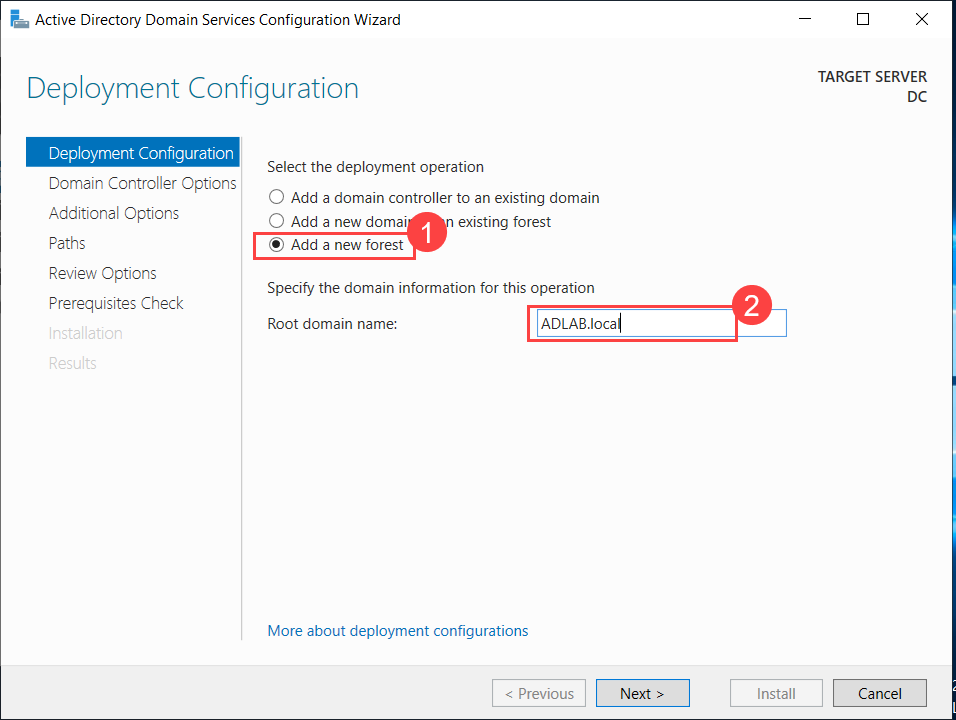Click the 'Root domain name:' label
Image resolution: width=956 pixels, height=720 pixels.
332,324
